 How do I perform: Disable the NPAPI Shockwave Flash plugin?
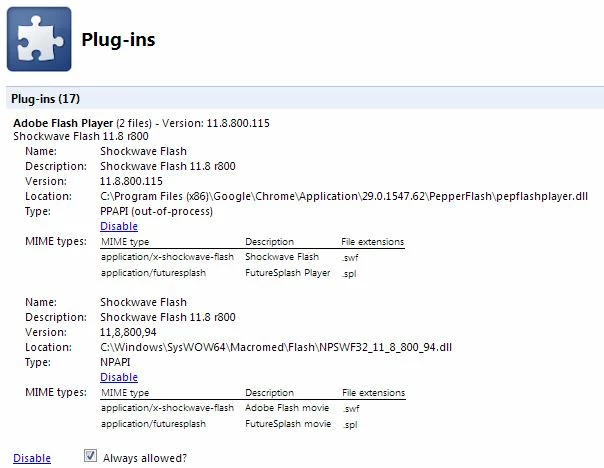(x=119, y=377)
